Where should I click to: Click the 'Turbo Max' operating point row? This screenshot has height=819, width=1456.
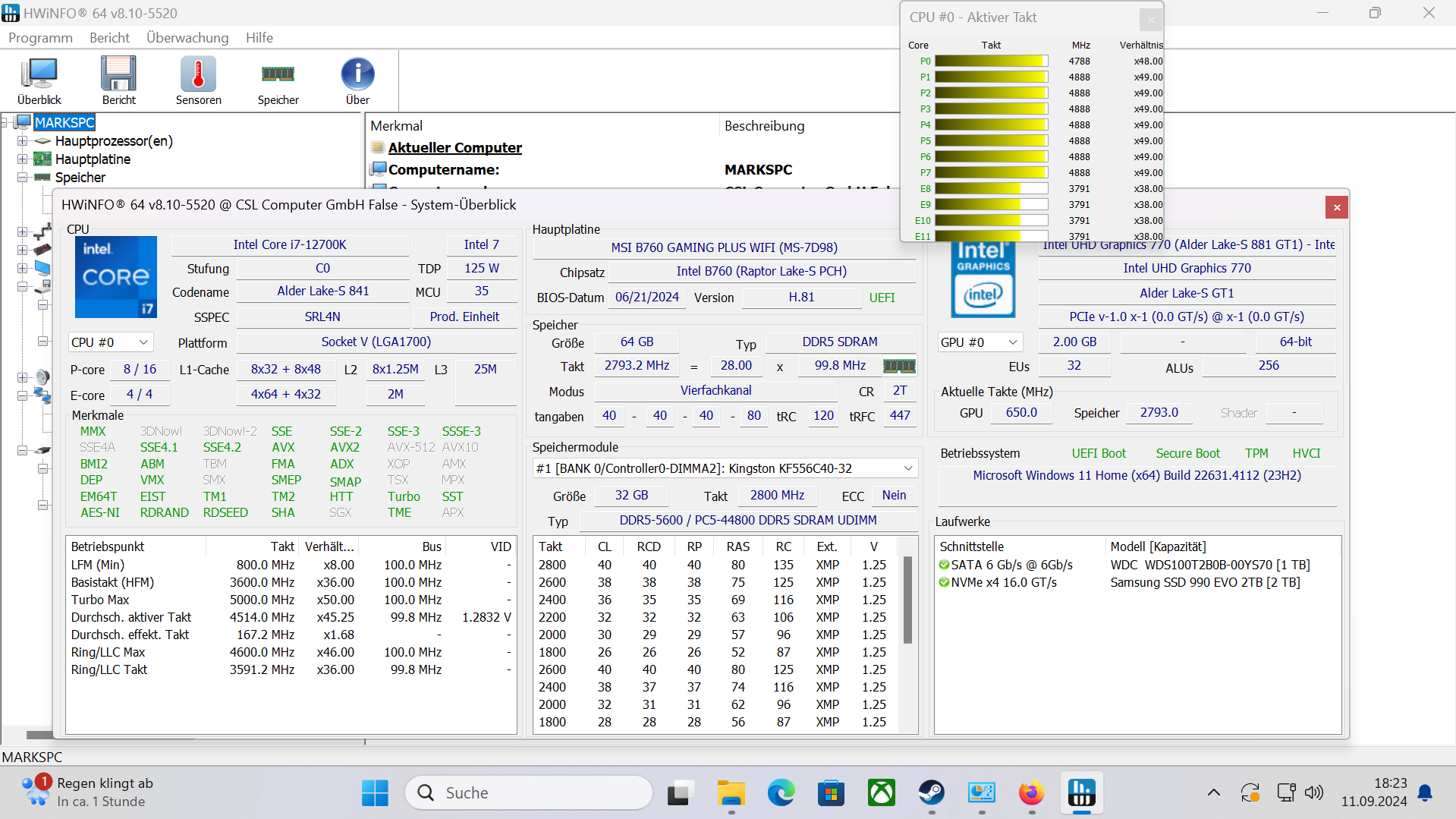[291, 600]
